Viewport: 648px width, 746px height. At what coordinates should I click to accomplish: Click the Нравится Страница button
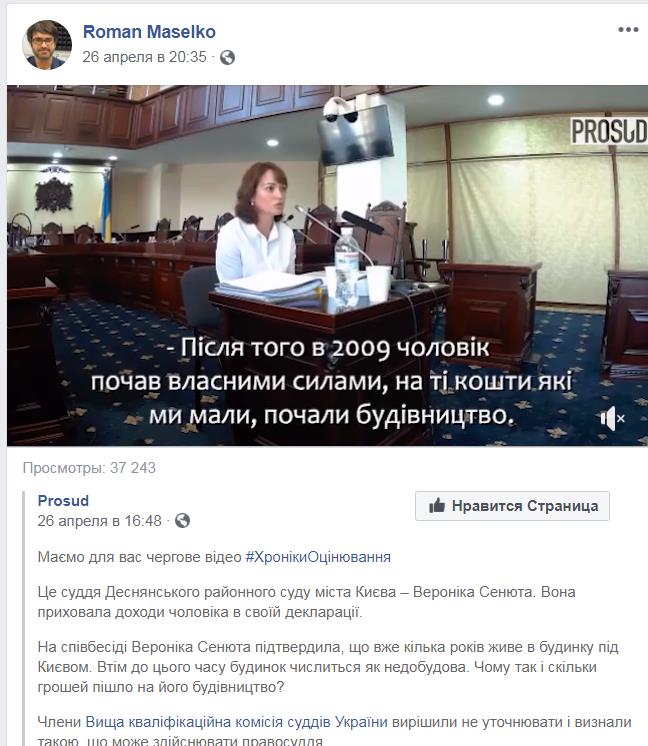(512, 506)
